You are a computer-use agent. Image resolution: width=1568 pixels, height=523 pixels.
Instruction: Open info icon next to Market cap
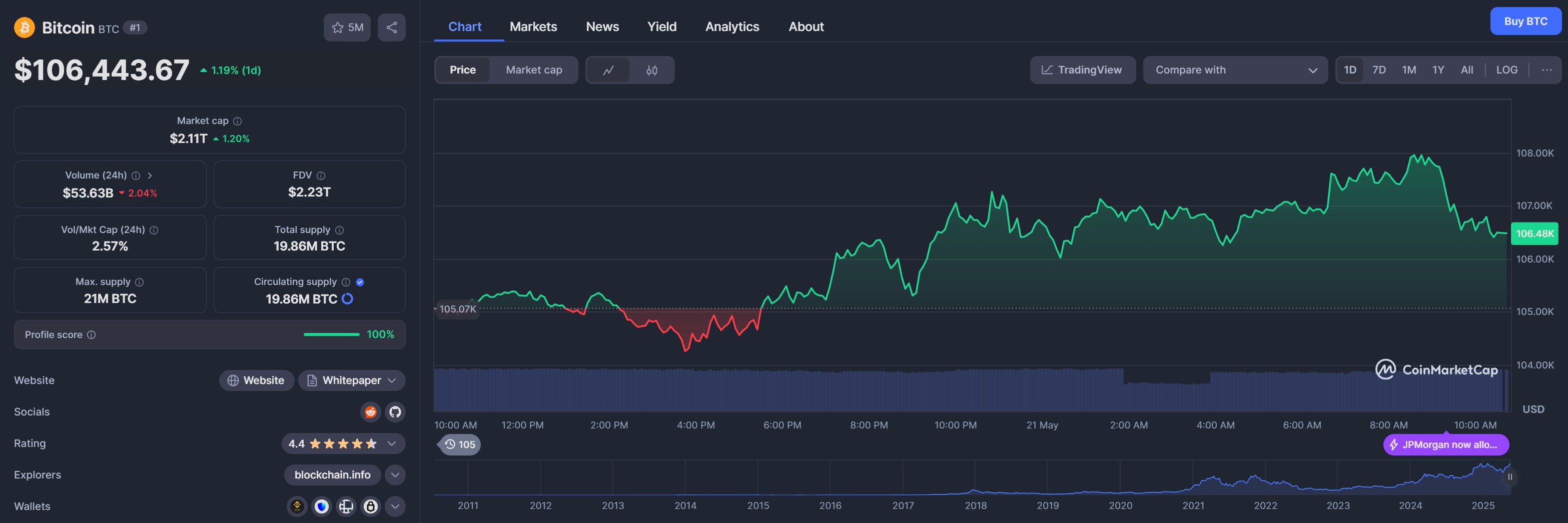coord(238,121)
